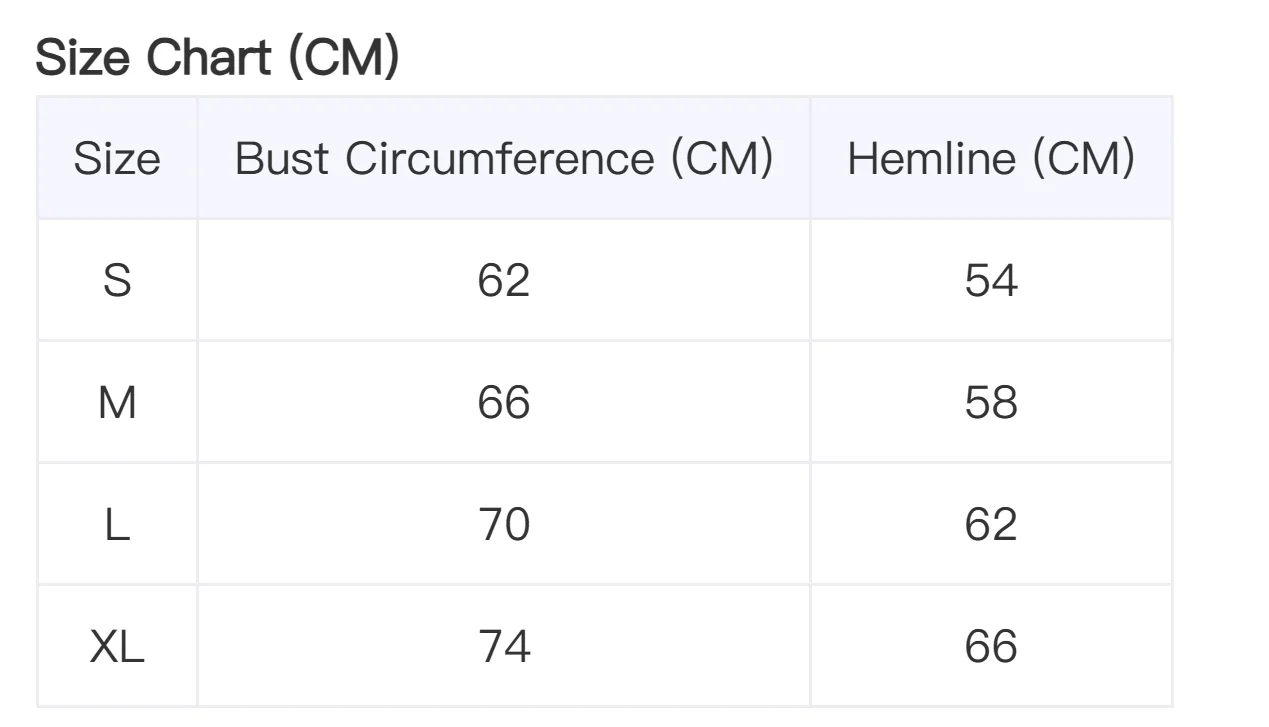Click the M row's hemline measurement

click(x=991, y=403)
